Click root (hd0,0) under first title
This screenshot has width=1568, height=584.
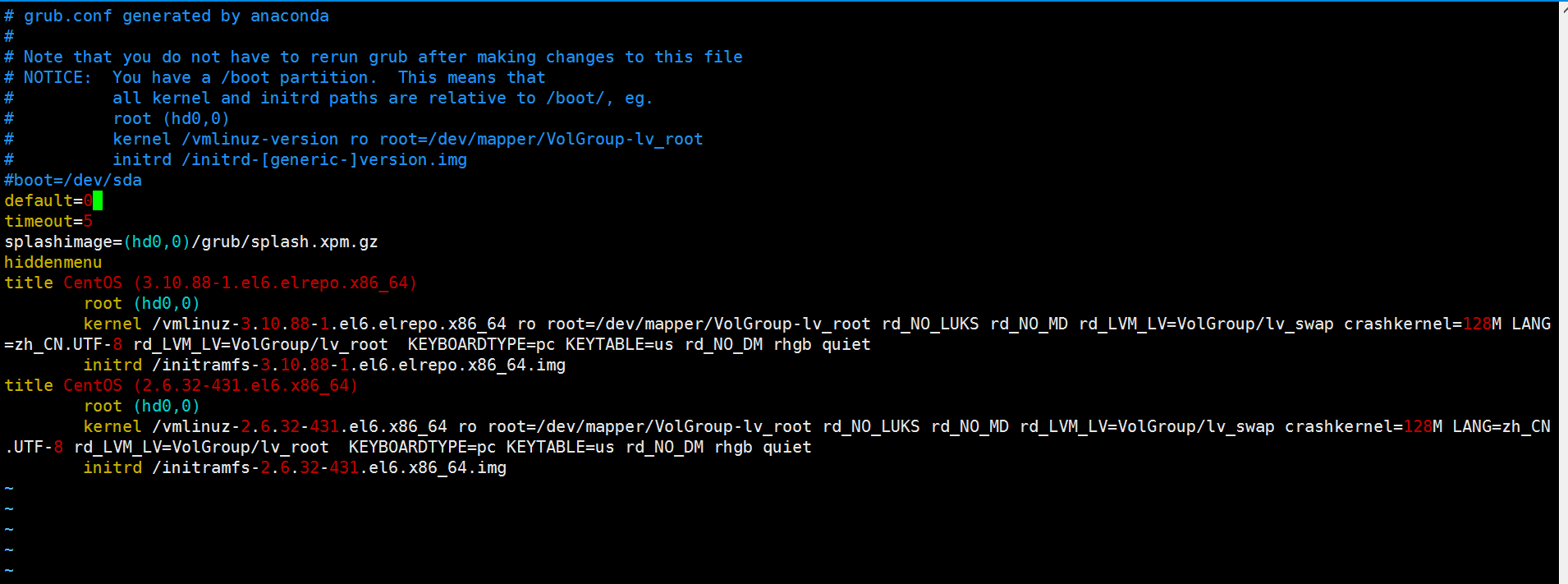pyautogui.click(x=141, y=303)
